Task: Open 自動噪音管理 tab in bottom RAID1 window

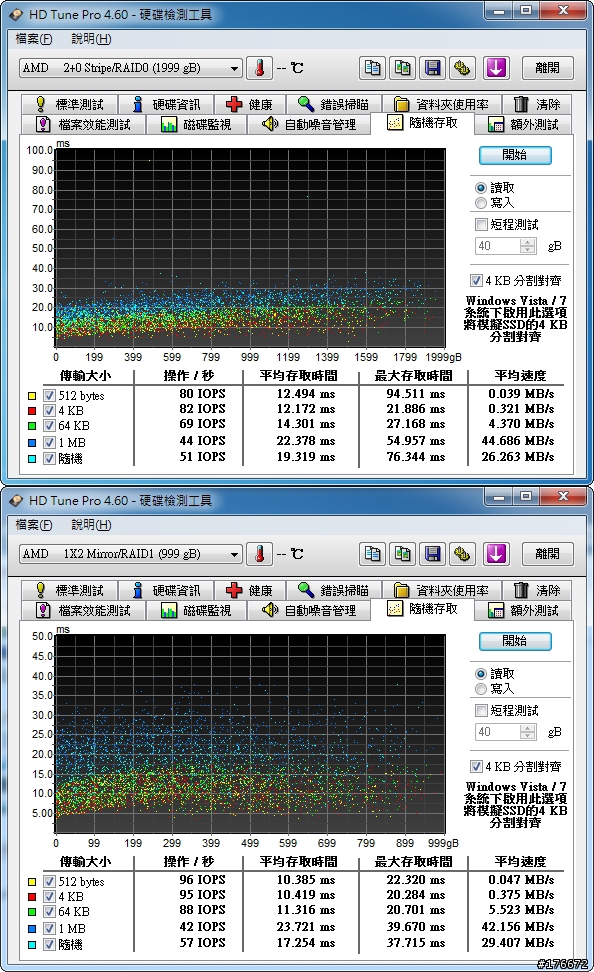Action: pos(309,611)
